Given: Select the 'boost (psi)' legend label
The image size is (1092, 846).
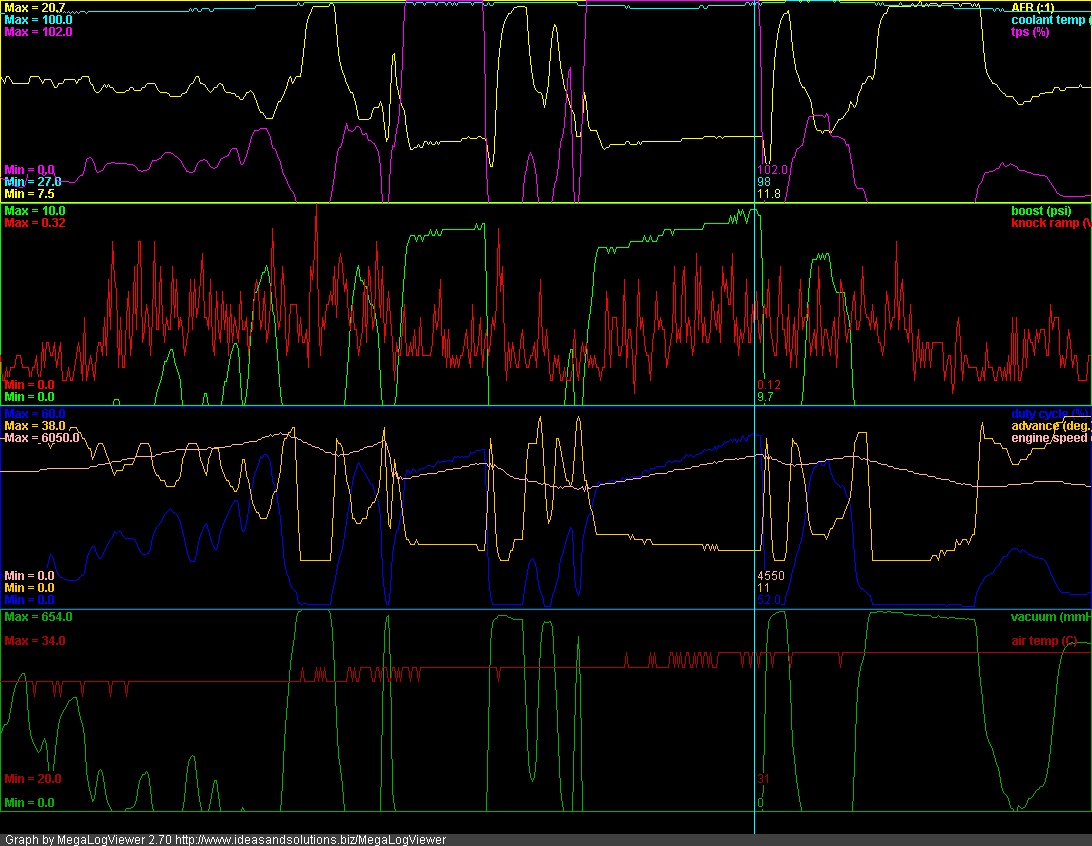Looking at the screenshot, I should [x=1041, y=211].
